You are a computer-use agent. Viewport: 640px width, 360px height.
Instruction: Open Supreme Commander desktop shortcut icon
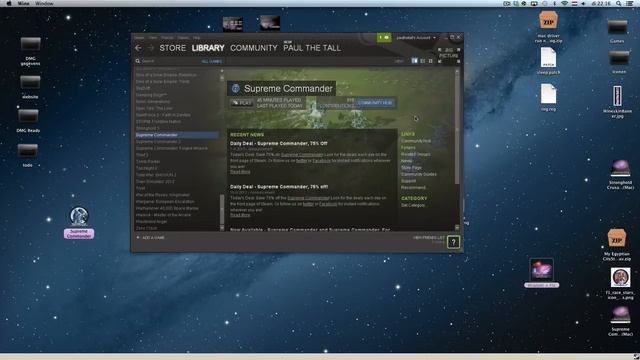[79, 216]
